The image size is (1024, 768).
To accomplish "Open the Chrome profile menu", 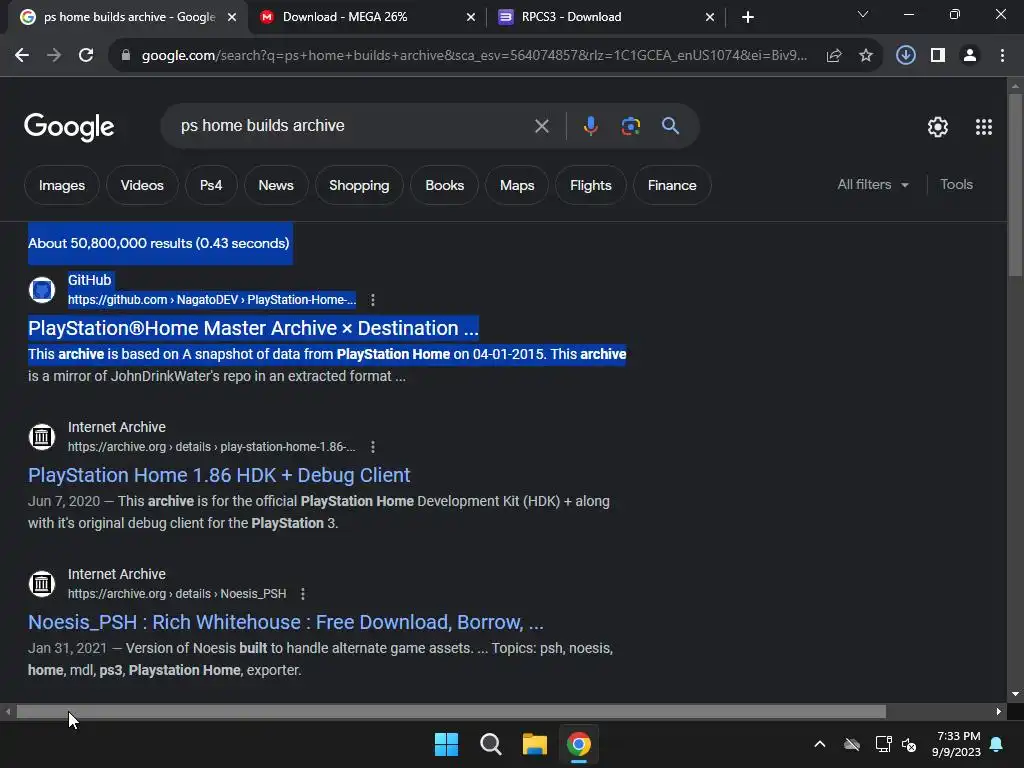I will 970,56.
